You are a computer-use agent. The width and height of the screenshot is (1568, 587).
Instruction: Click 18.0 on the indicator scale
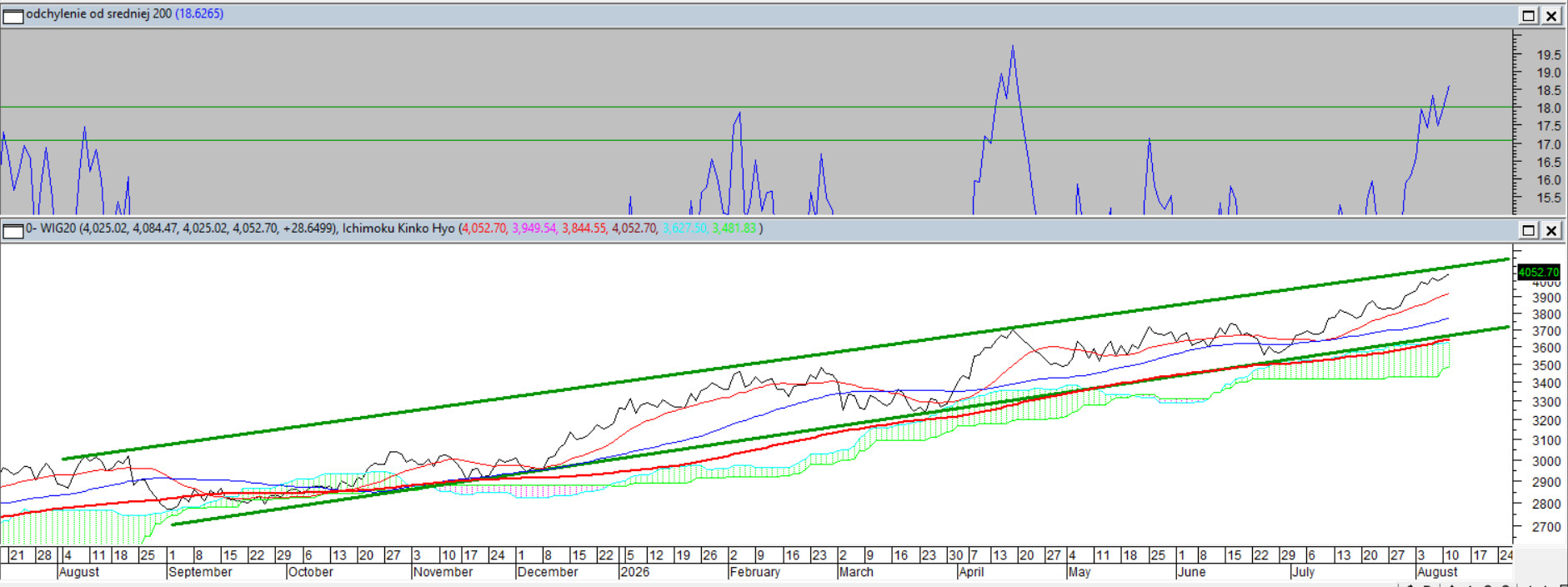pyautogui.click(x=1549, y=108)
